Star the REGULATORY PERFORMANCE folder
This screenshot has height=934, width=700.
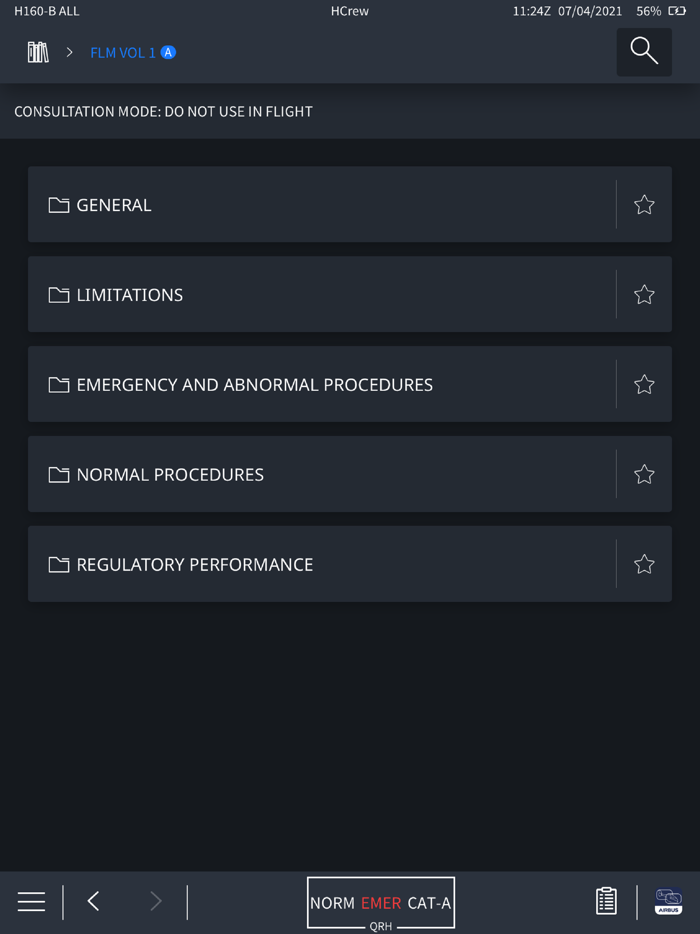(644, 565)
